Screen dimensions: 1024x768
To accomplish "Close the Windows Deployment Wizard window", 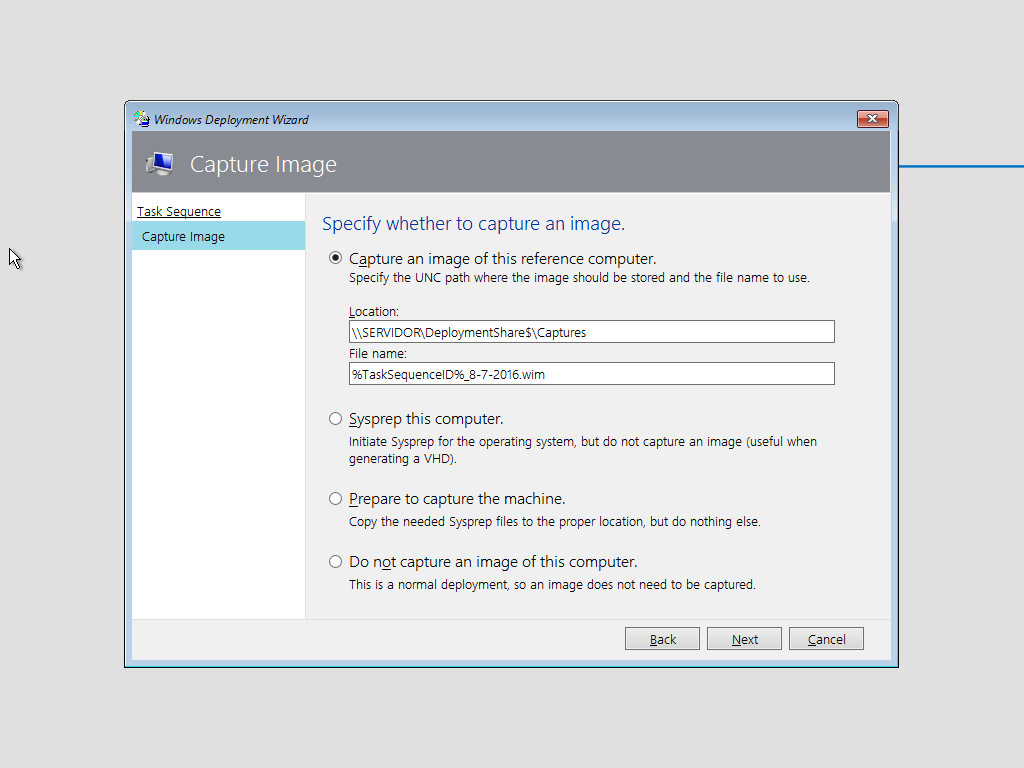I will pos(872,119).
